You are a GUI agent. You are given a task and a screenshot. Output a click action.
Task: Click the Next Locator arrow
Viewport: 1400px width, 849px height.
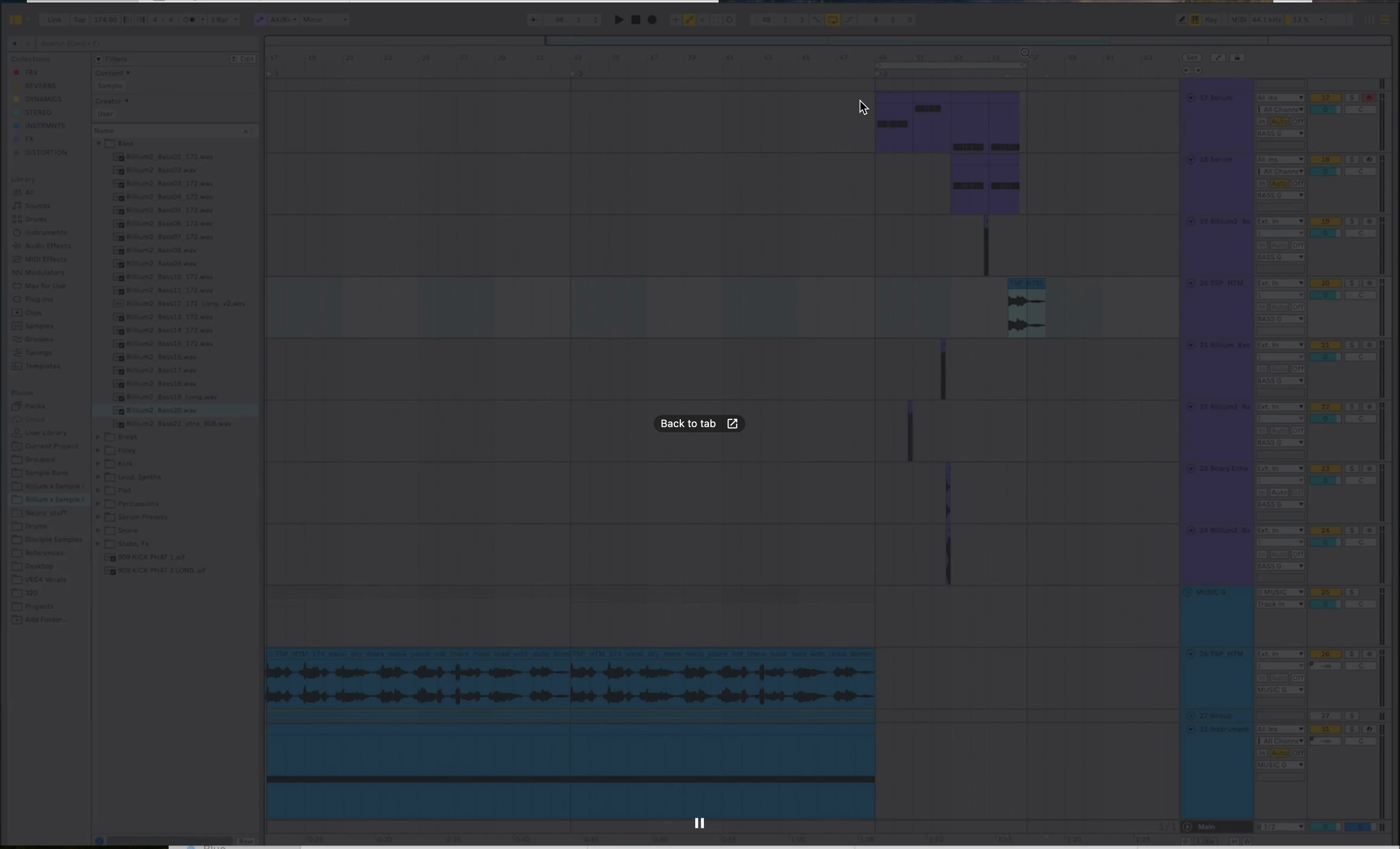[1198, 70]
